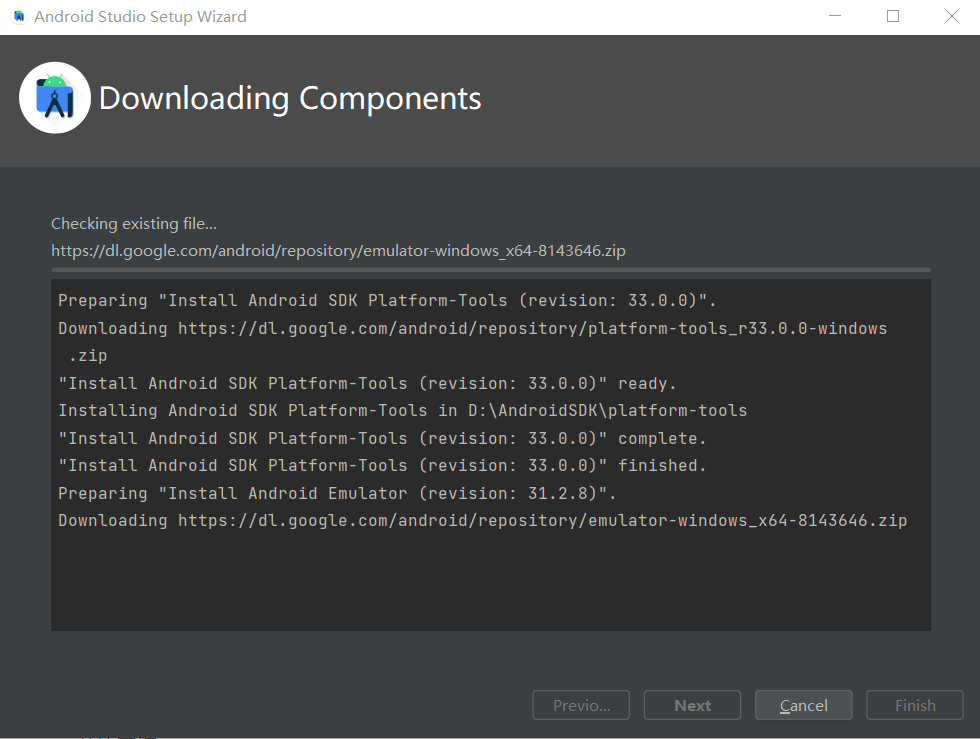Click log line with platform-tools_r33.0.0-windows URL
Image resolution: width=980 pixels, height=739 pixels.
[472, 328]
